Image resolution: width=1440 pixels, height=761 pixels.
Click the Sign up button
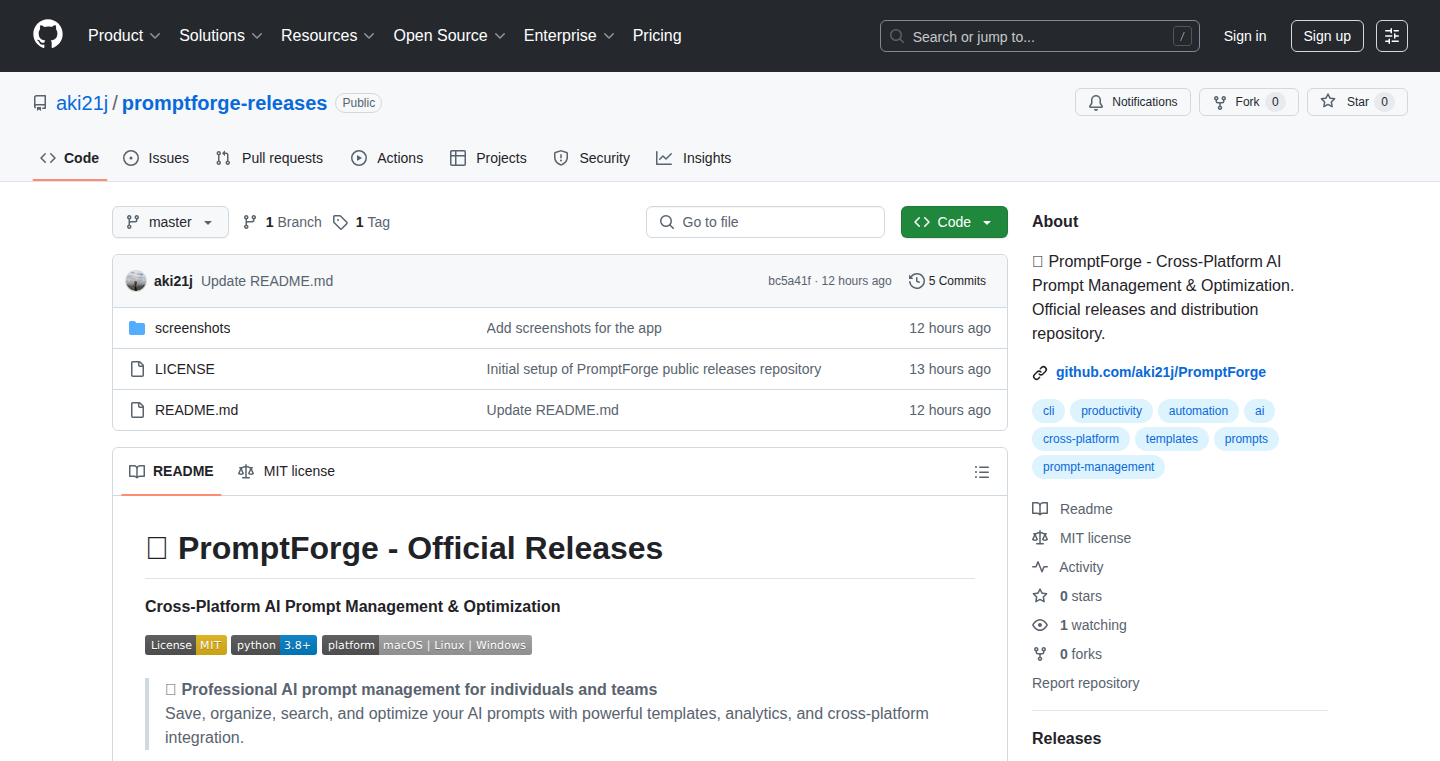pos(1327,36)
